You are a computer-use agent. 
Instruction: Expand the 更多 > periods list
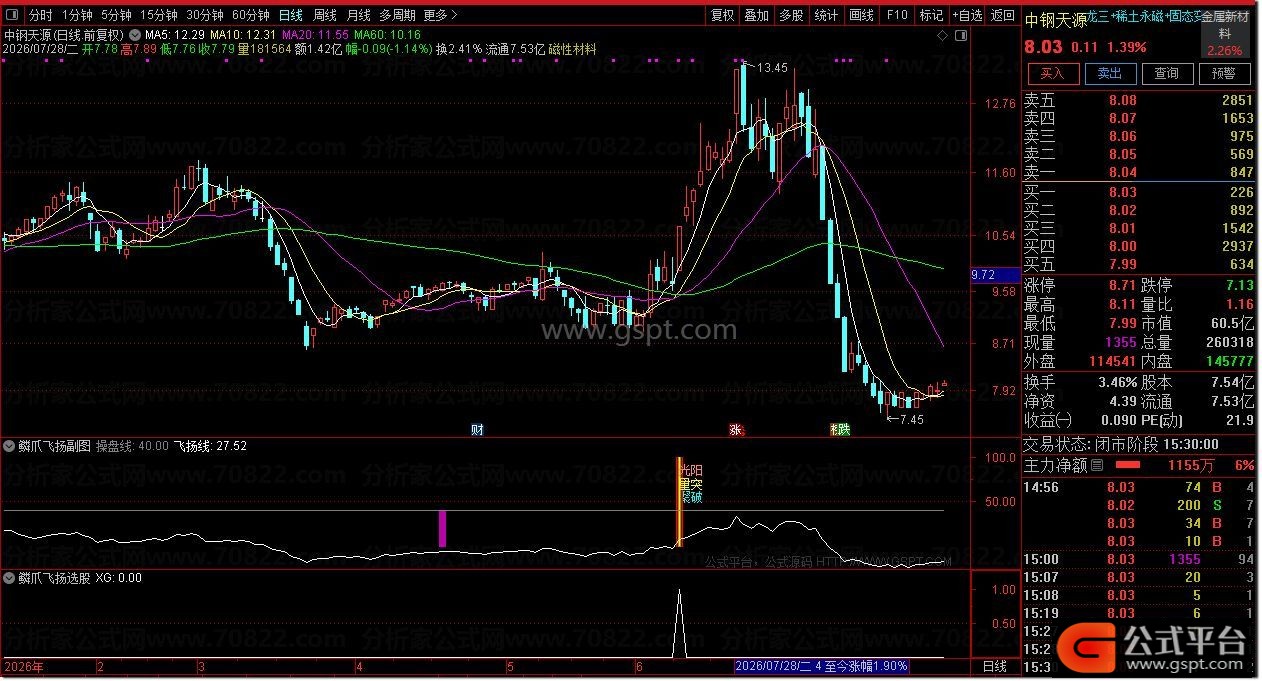[x=440, y=15]
